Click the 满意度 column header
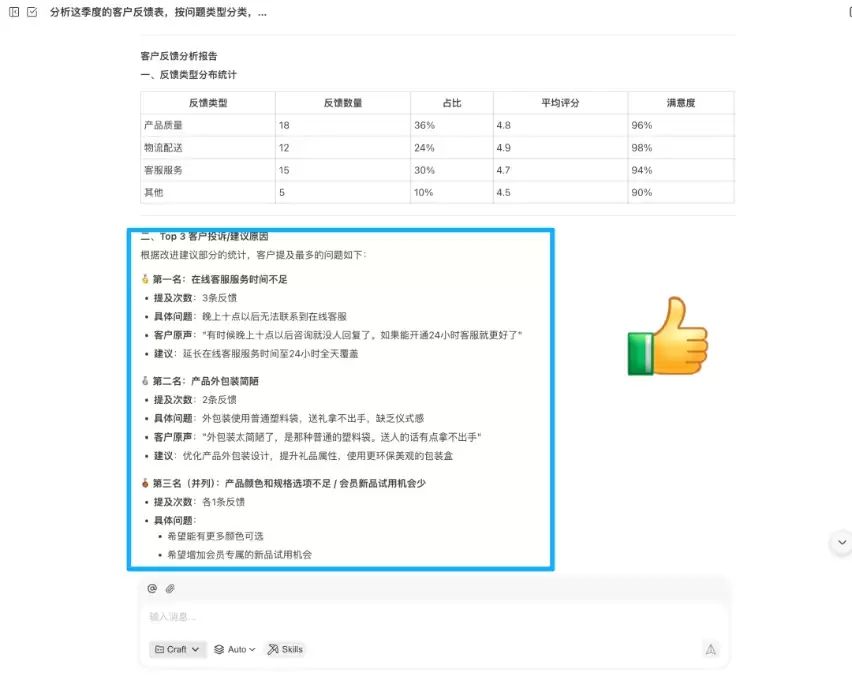 [x=681, y=103]
